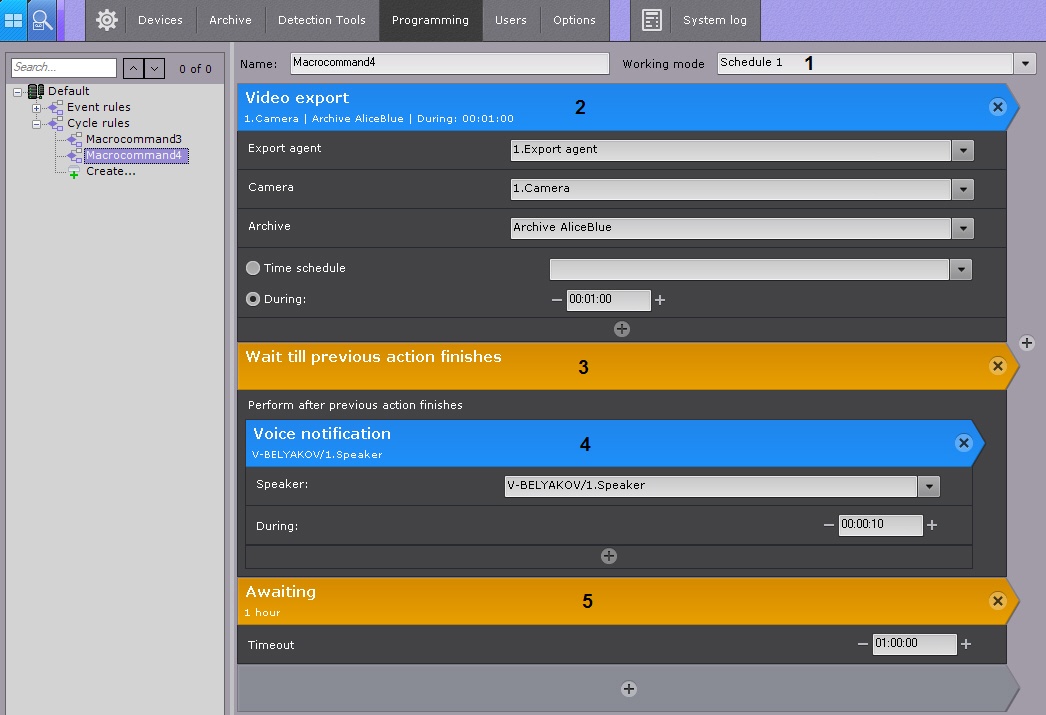Select the During radio button
1046x715 pixels.
[253, 298]
